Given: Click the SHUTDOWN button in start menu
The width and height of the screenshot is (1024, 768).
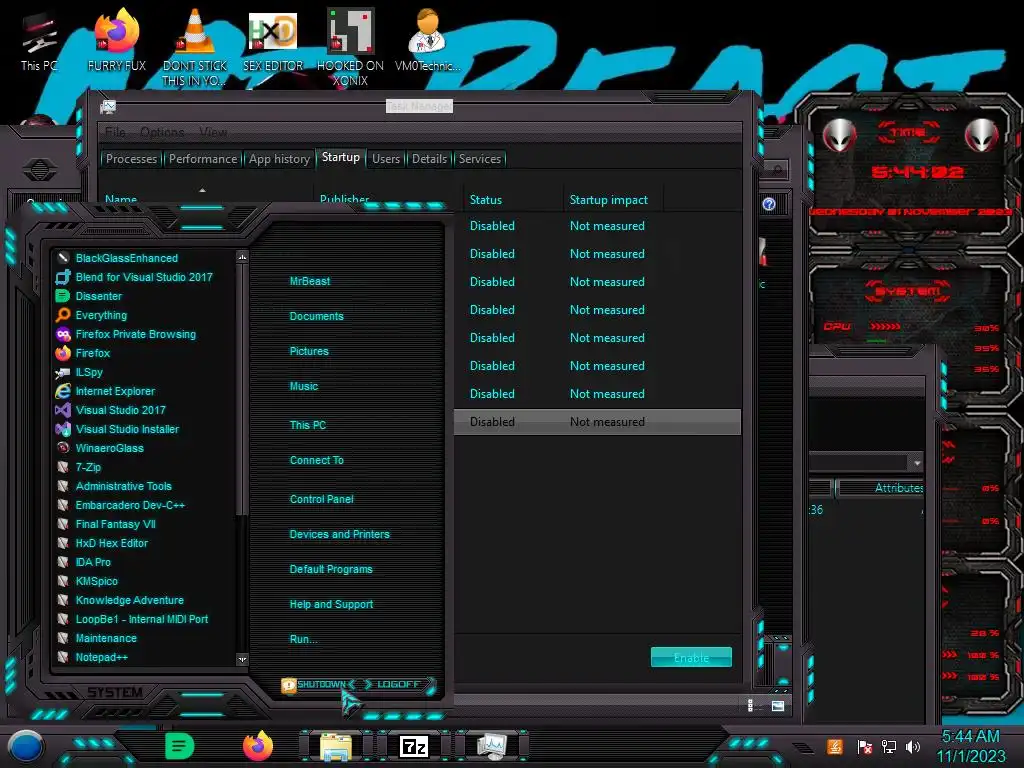Looking at the screenshot, I should tap(321, 684).
